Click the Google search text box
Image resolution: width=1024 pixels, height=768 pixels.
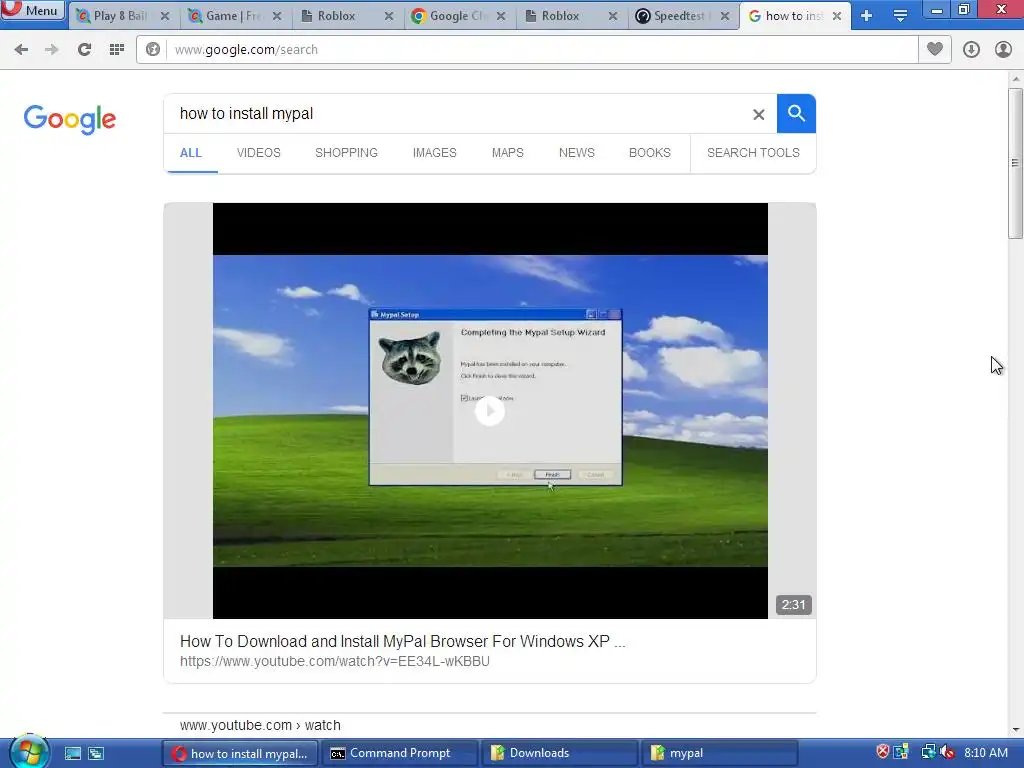pyautogui.click(x=457, y=114)
